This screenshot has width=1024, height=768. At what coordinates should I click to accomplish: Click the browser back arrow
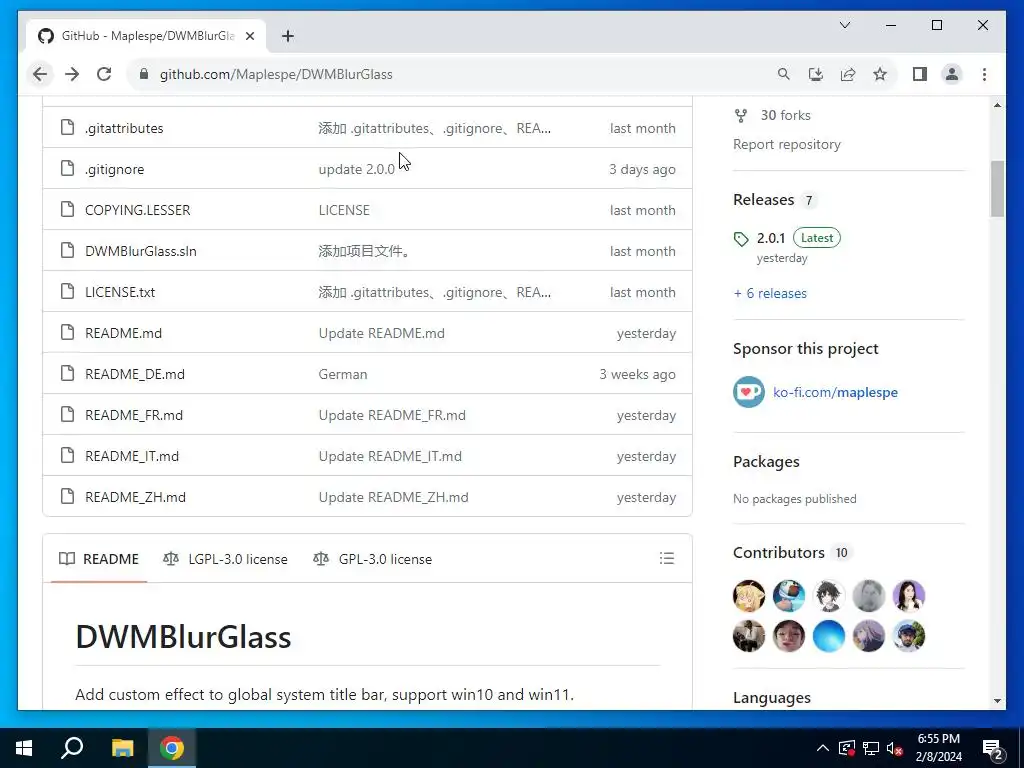(40, 74)
